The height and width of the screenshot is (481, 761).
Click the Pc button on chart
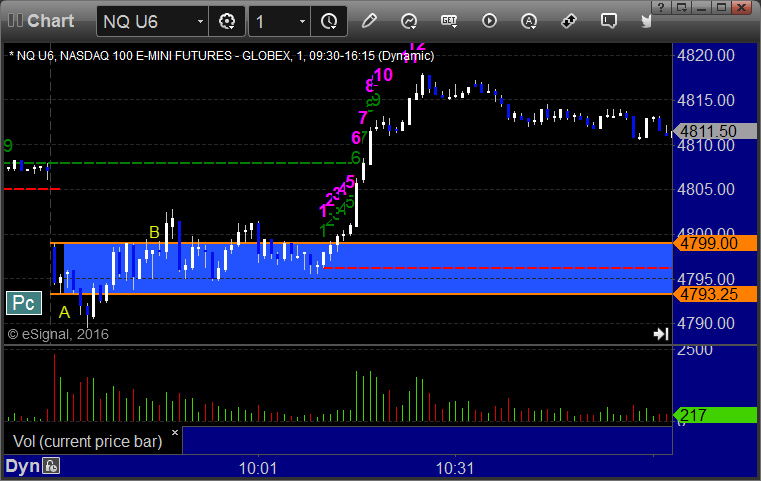click(24, 303)
